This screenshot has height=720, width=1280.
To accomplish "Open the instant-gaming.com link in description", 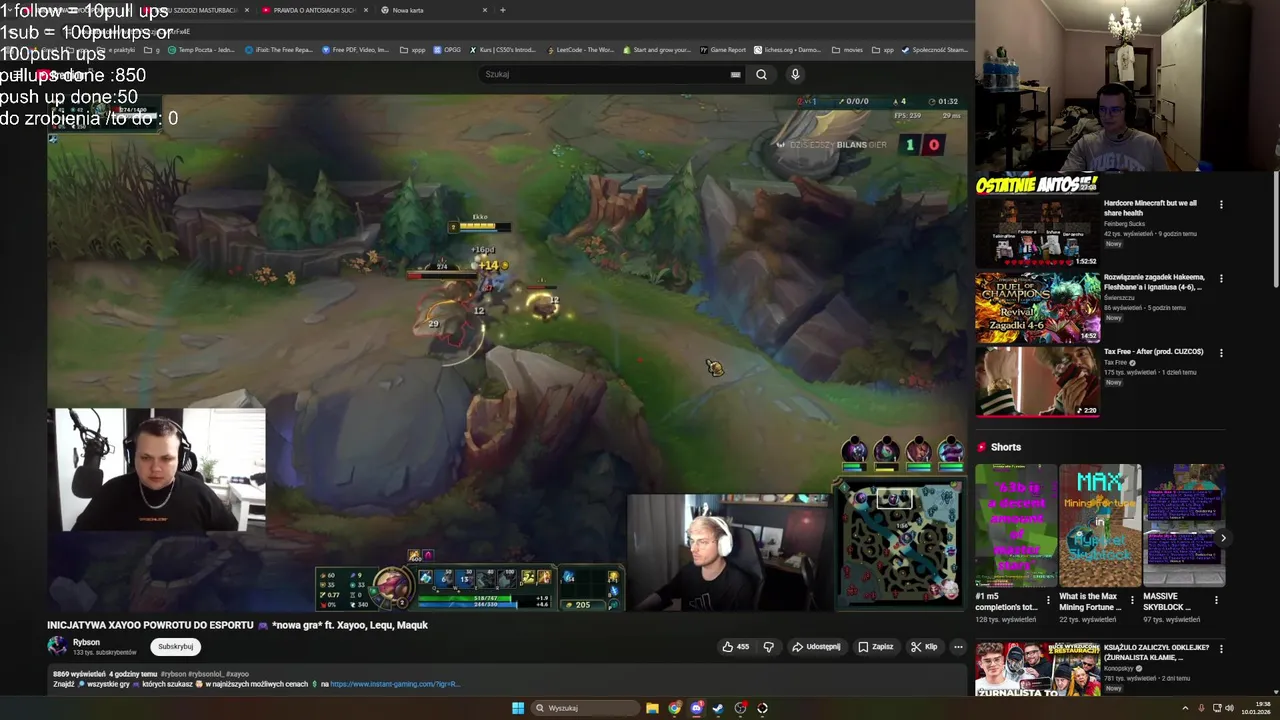I will click(x=395, y=684).
